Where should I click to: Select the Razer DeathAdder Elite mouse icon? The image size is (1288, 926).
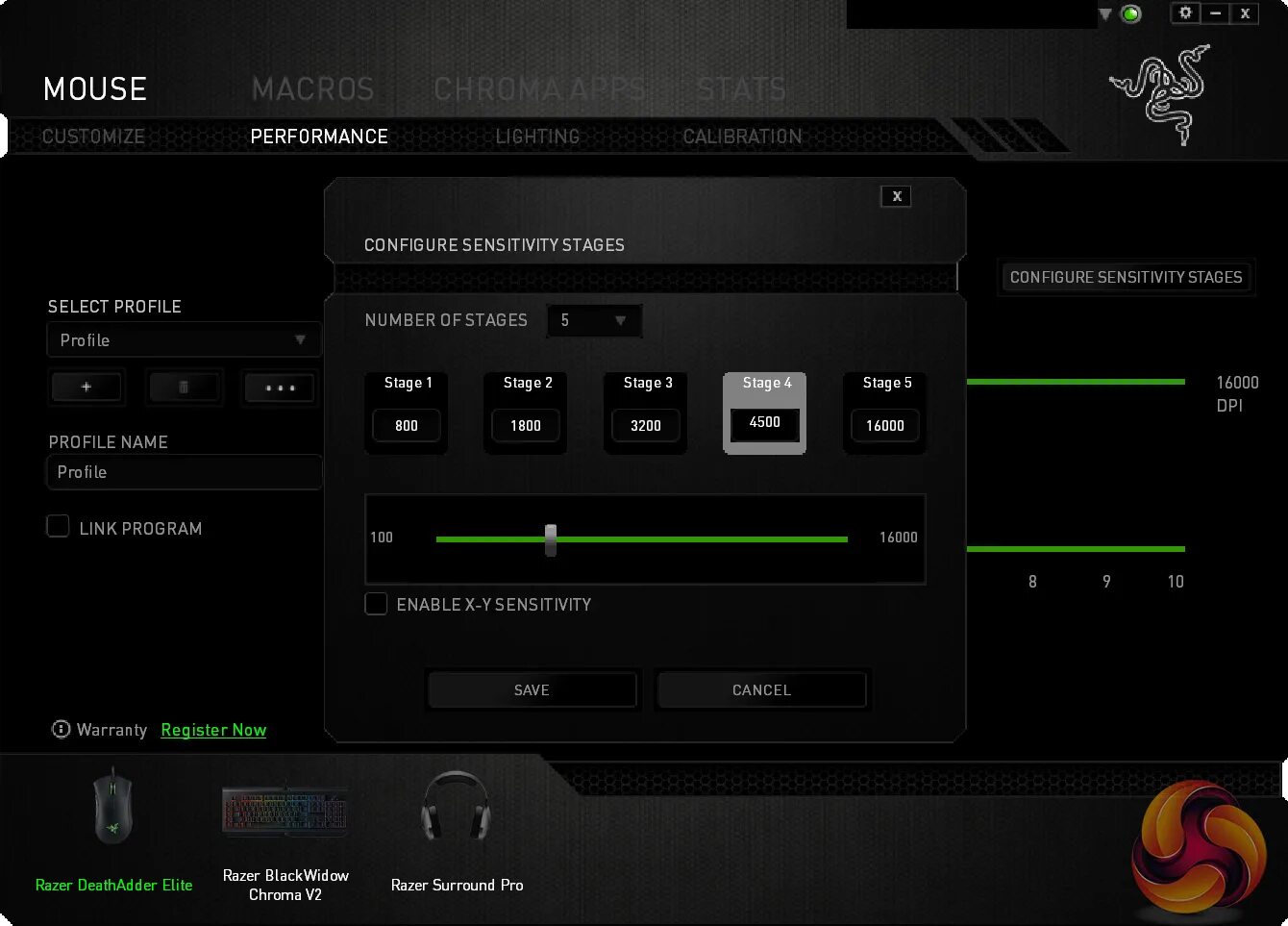113,806
